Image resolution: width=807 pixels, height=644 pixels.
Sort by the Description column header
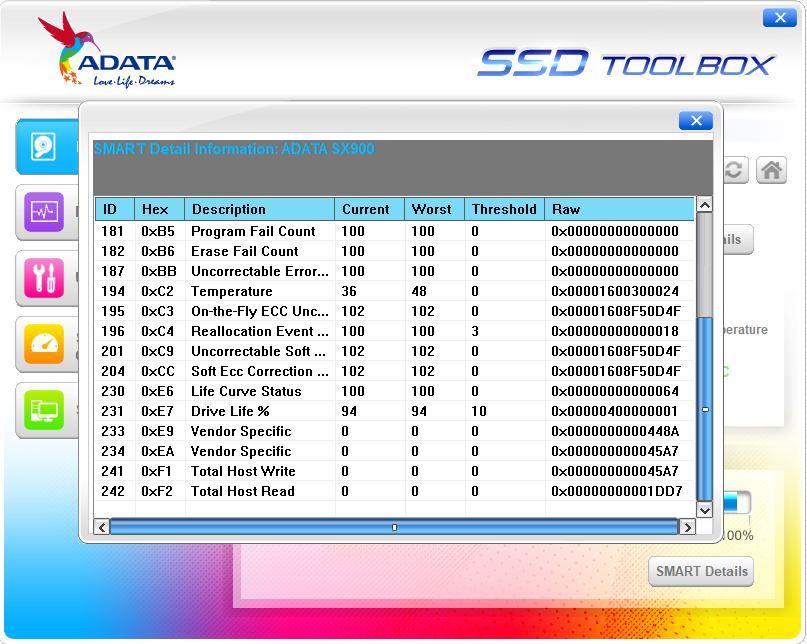pyautogui.click(x=259, y=209)
